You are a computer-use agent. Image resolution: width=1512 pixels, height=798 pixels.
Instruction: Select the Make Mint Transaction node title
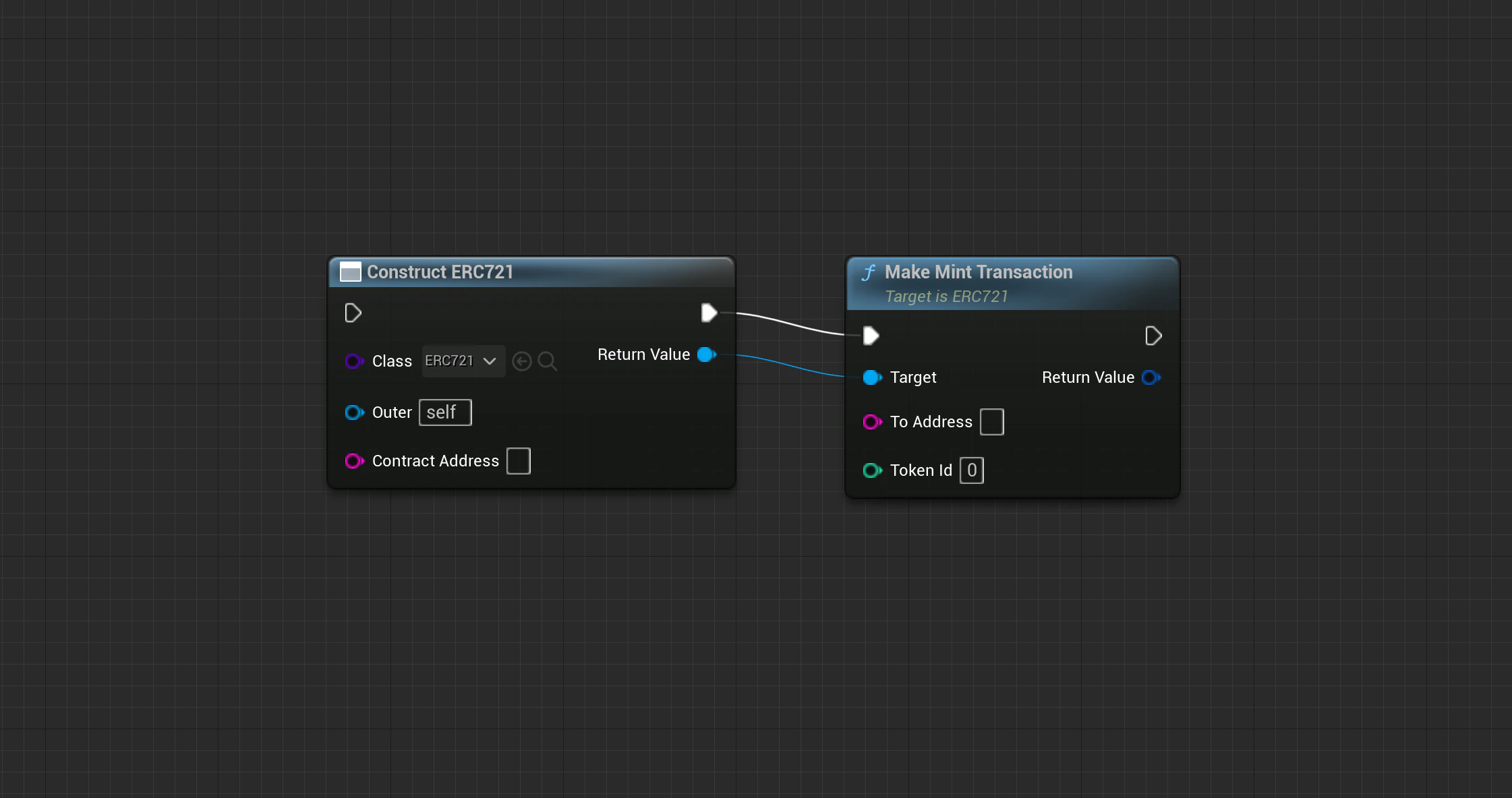[978, 272]
